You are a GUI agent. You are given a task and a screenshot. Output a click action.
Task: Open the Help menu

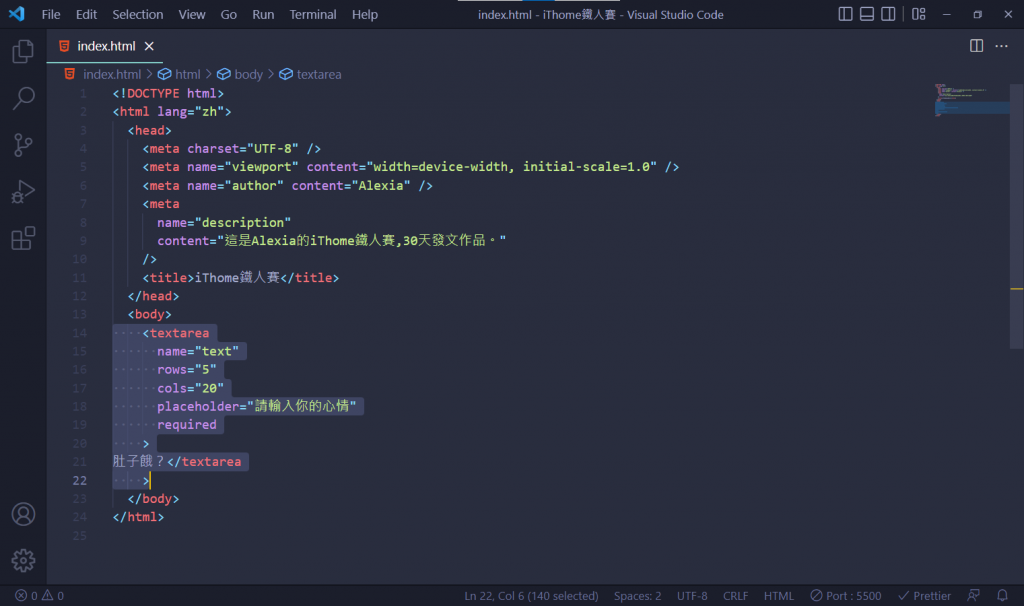[364, 14]
